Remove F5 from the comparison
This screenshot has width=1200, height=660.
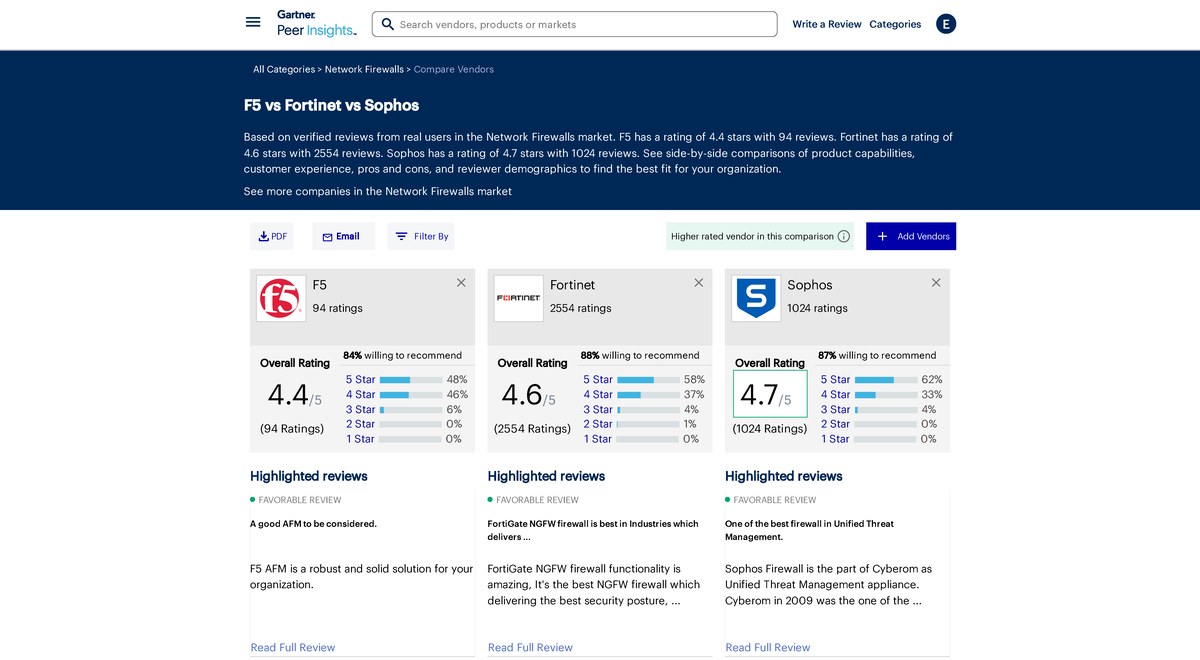coord(461,282)
